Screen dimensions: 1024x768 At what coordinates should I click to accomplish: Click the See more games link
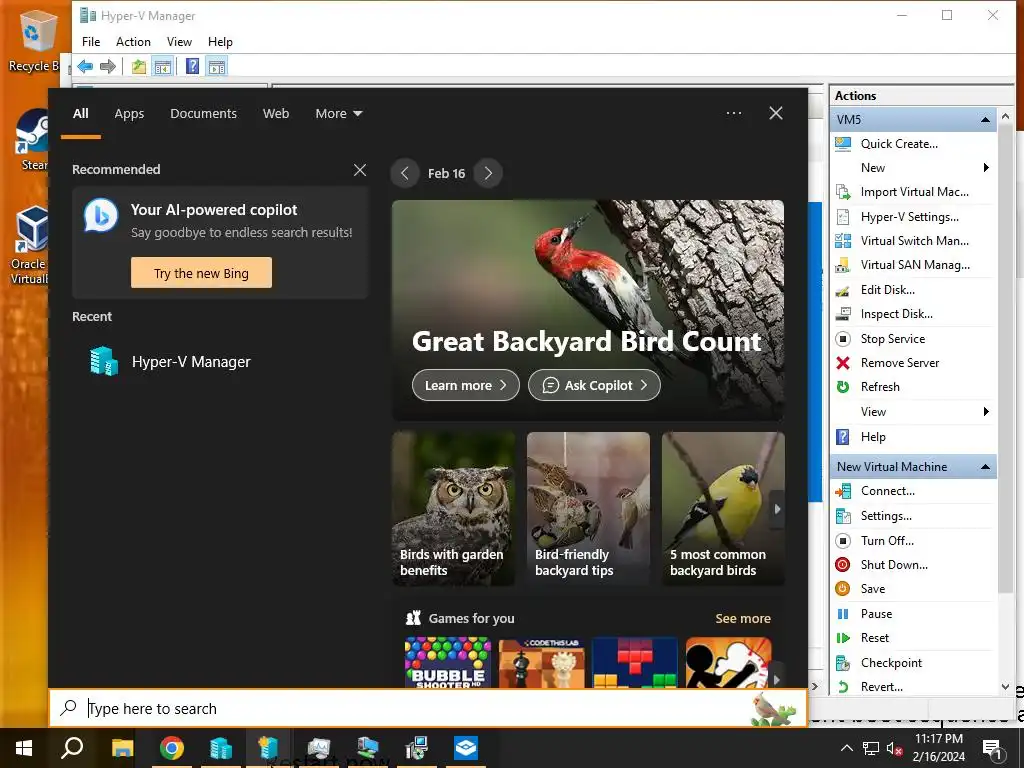coord(743,618)
